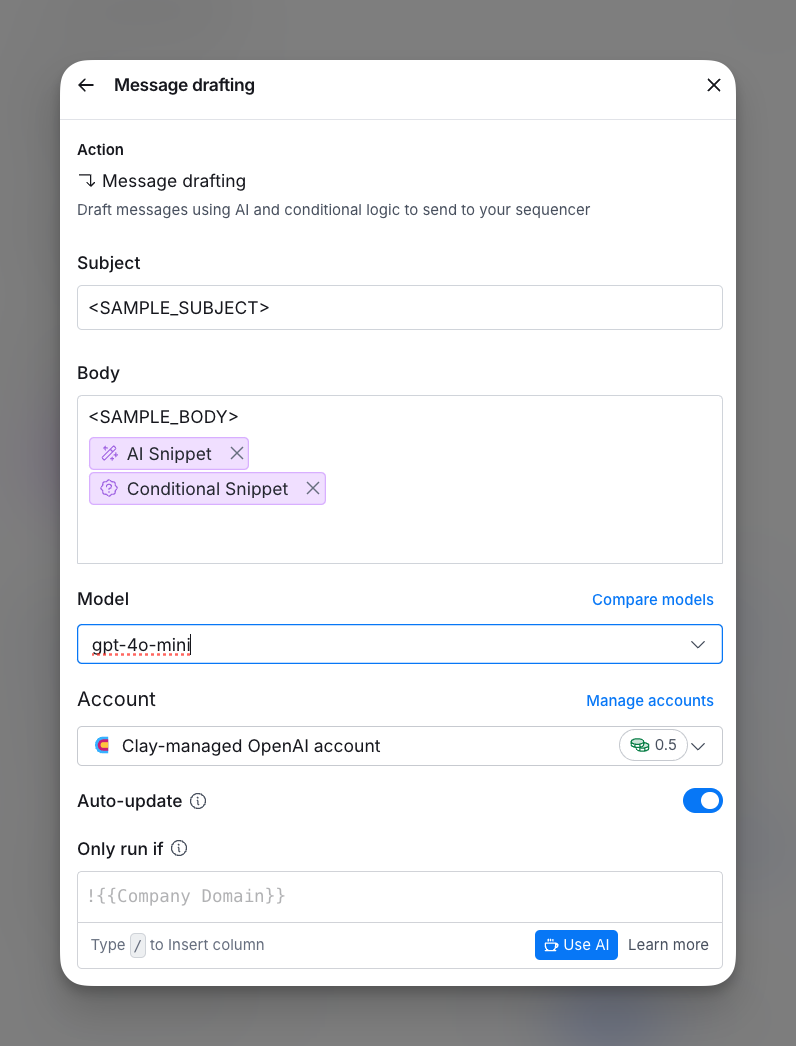Click the credits coin badge showing 0.5
This screenshot has width=796, height=1046.
(653, 745)
